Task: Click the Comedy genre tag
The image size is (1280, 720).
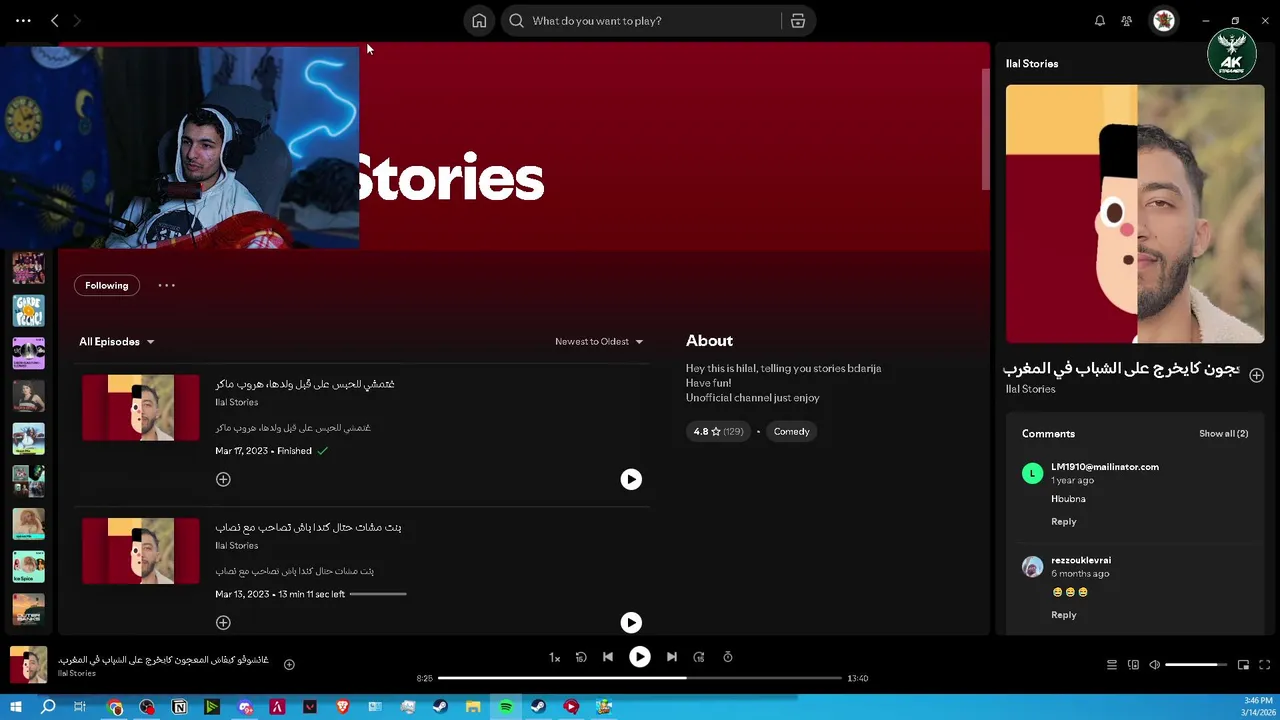Action: (791, 432)
